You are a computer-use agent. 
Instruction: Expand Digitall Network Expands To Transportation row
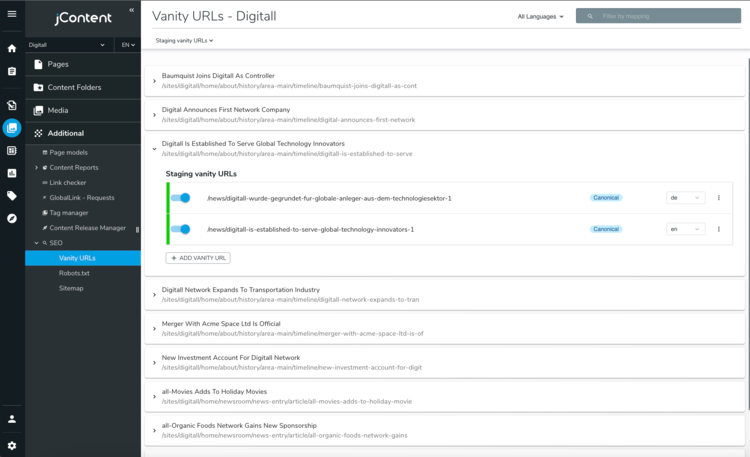click(x=154, y=295)
